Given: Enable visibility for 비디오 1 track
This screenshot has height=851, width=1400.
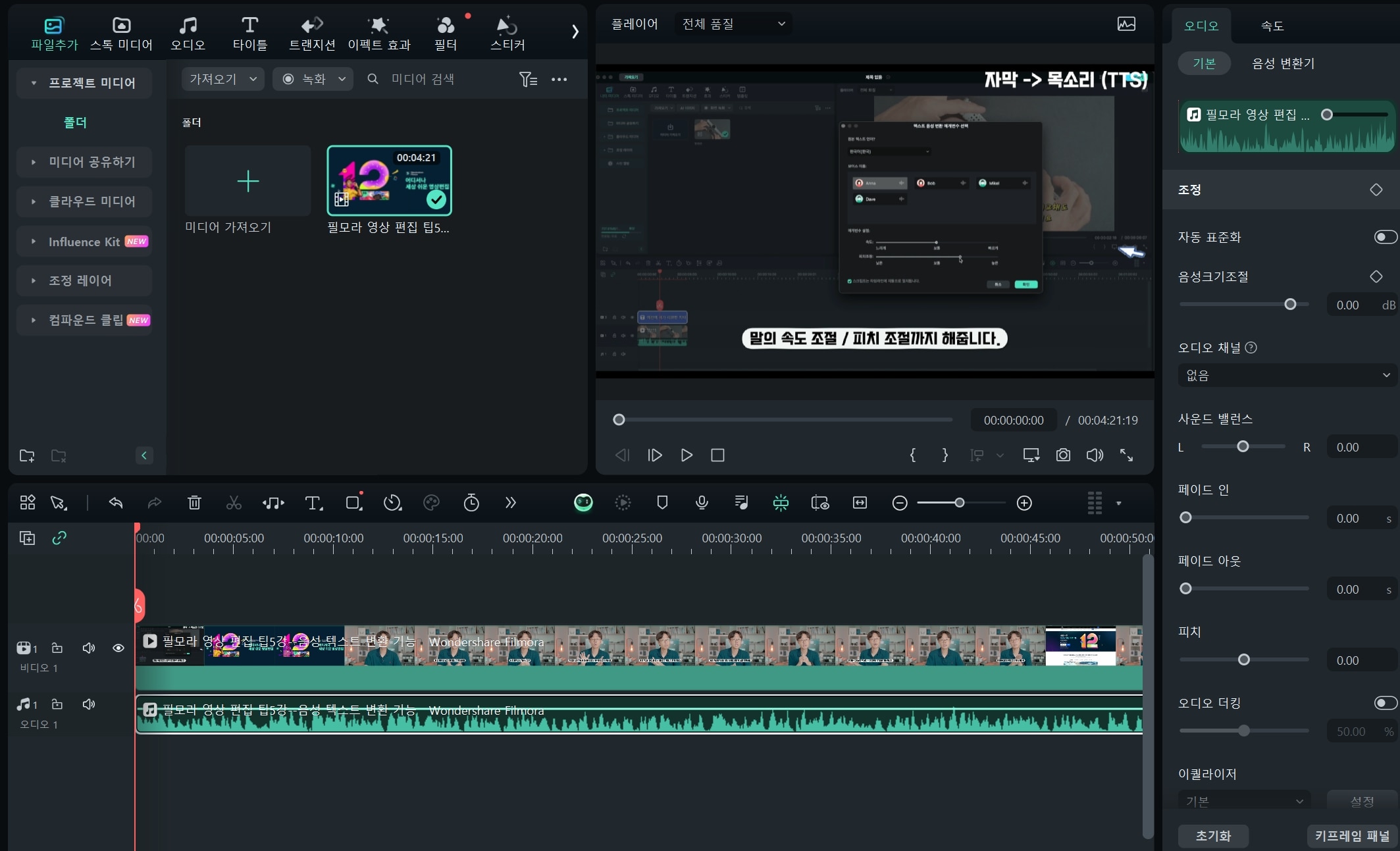Looking at the screenshot, I should point(118,648).
